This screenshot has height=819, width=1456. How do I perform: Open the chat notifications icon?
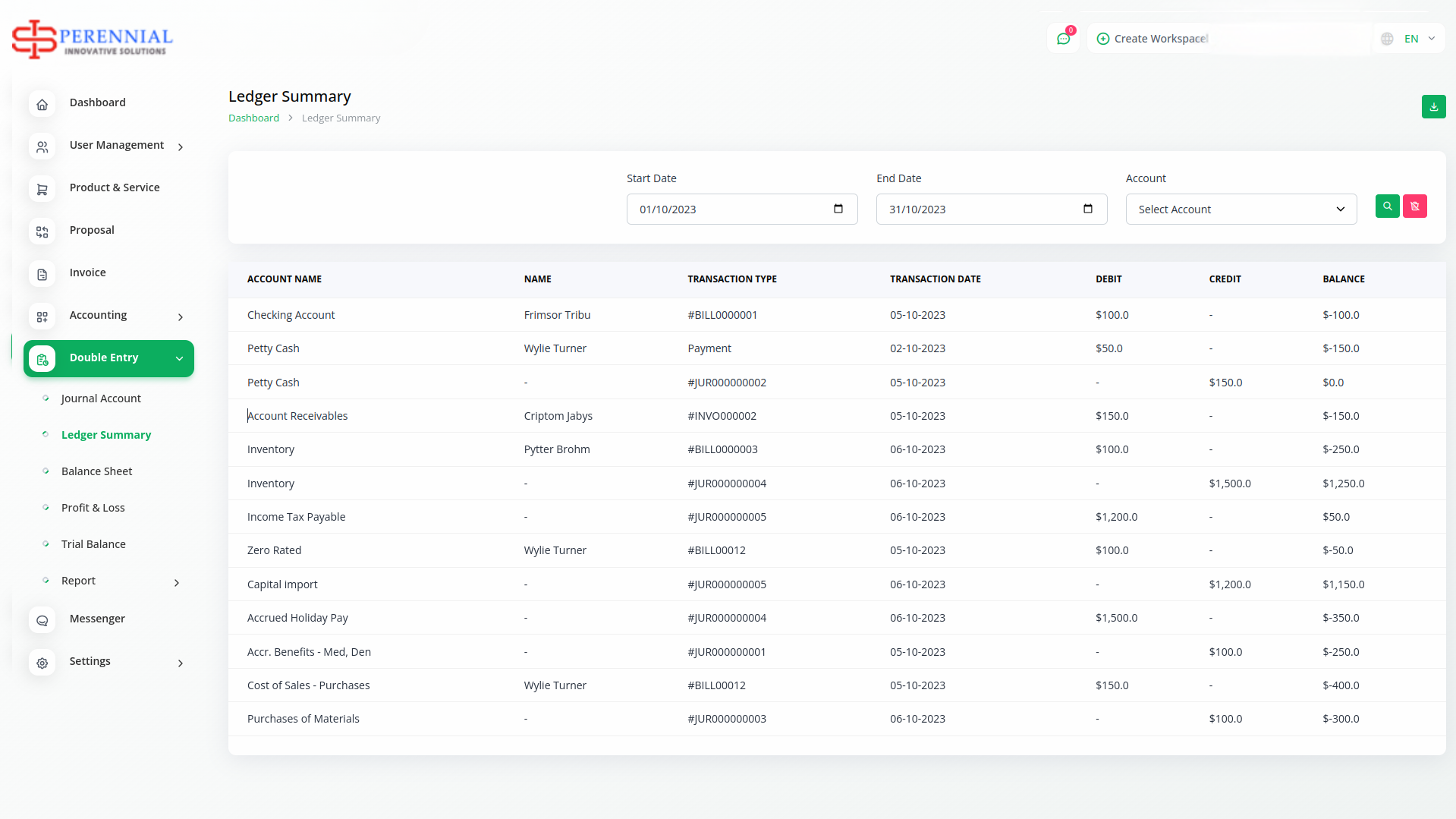pyautogui.click(x=1063, y=39)
